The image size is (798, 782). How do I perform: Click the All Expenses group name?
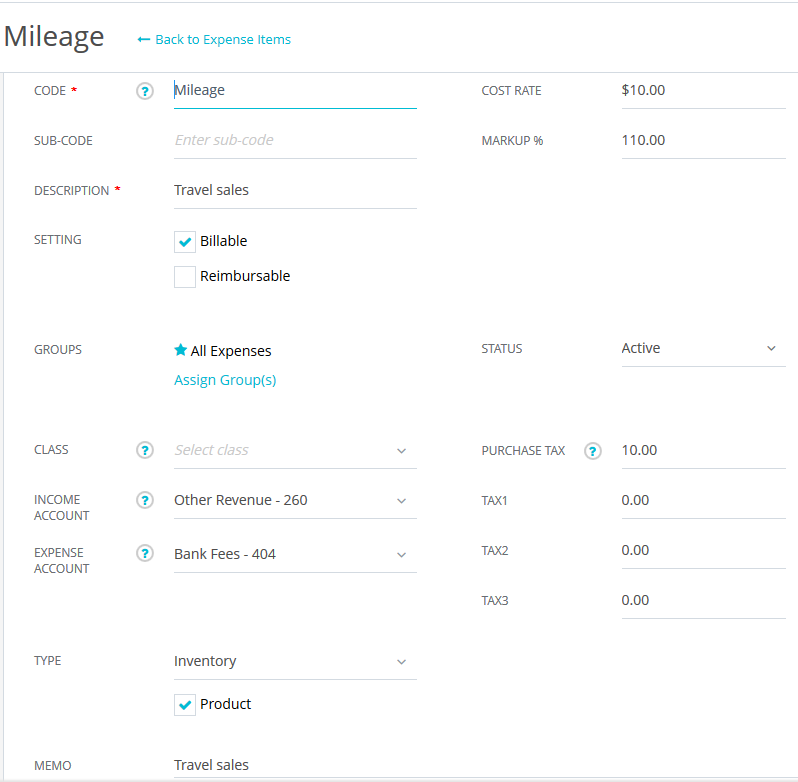(231, 351)
